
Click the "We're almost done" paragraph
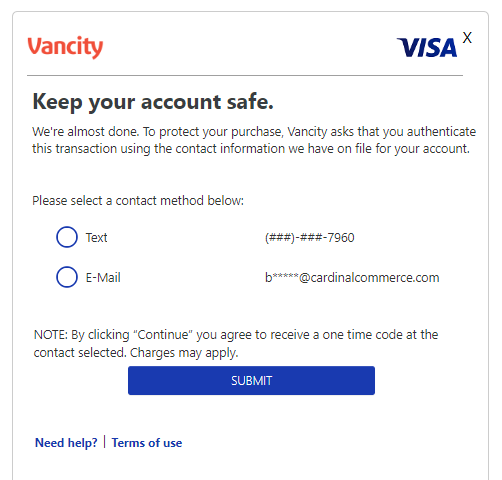254,140
